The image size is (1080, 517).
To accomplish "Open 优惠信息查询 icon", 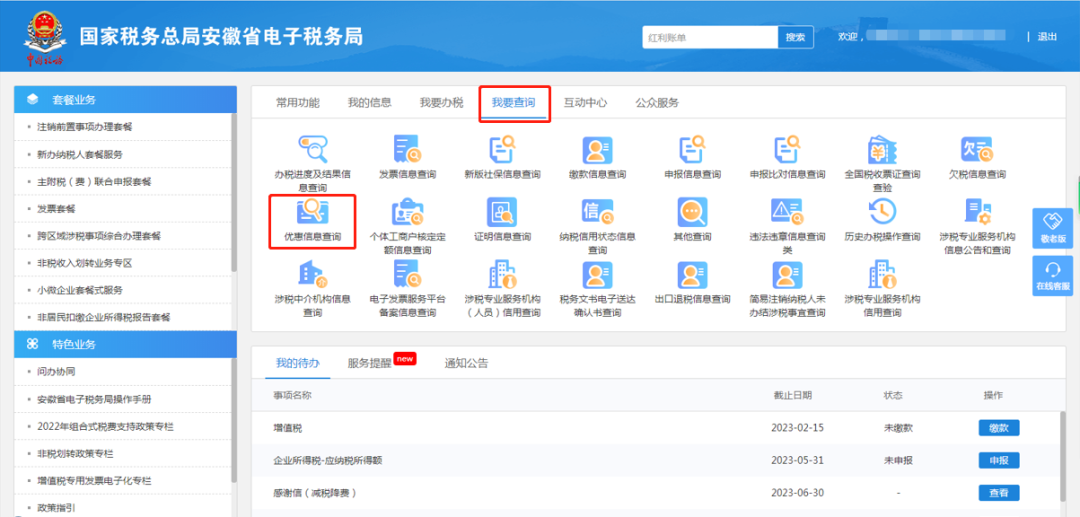I will pyautogui.click(x=313, y=212).
